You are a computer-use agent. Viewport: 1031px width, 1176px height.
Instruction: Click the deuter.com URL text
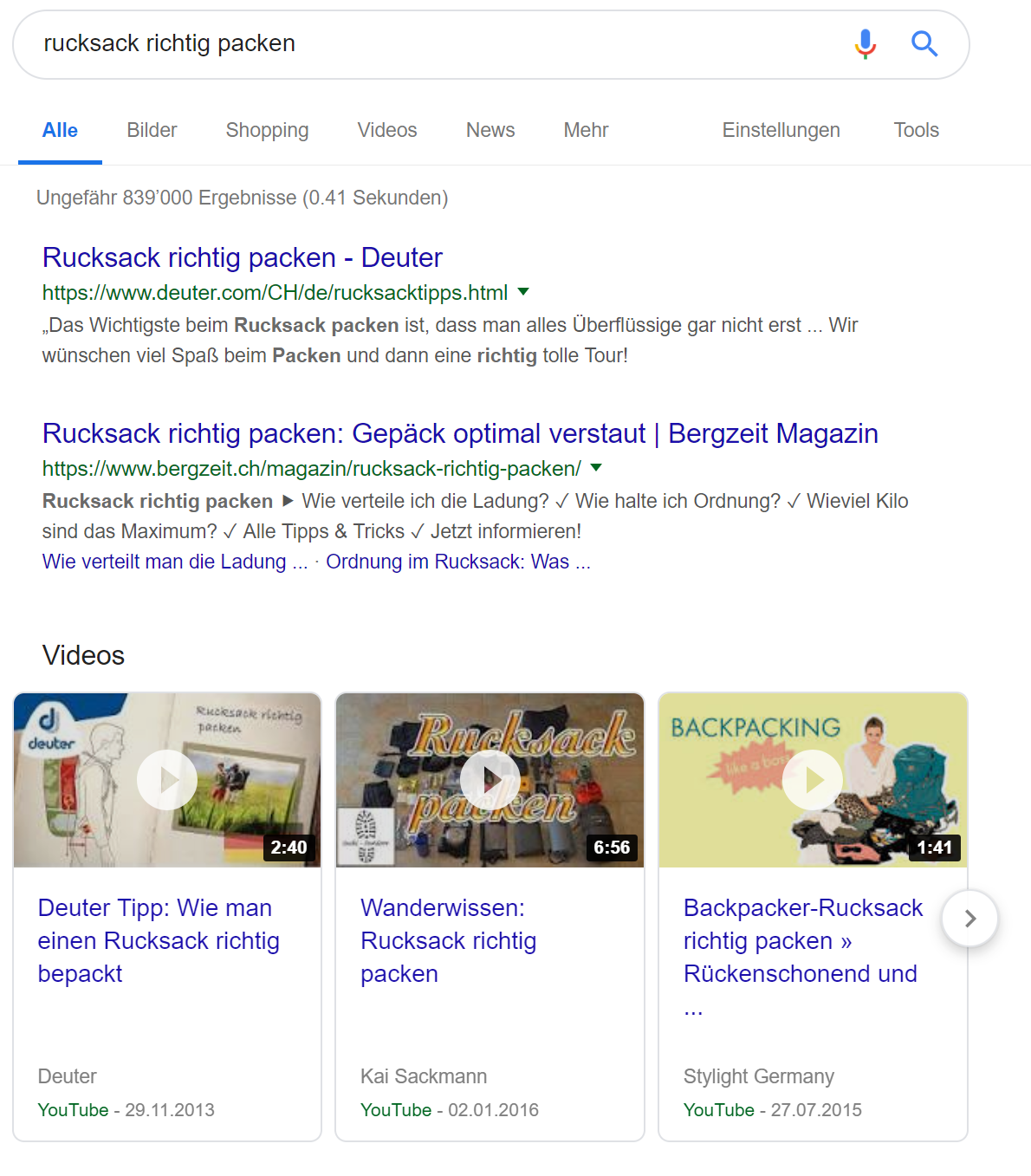point(275,293)
